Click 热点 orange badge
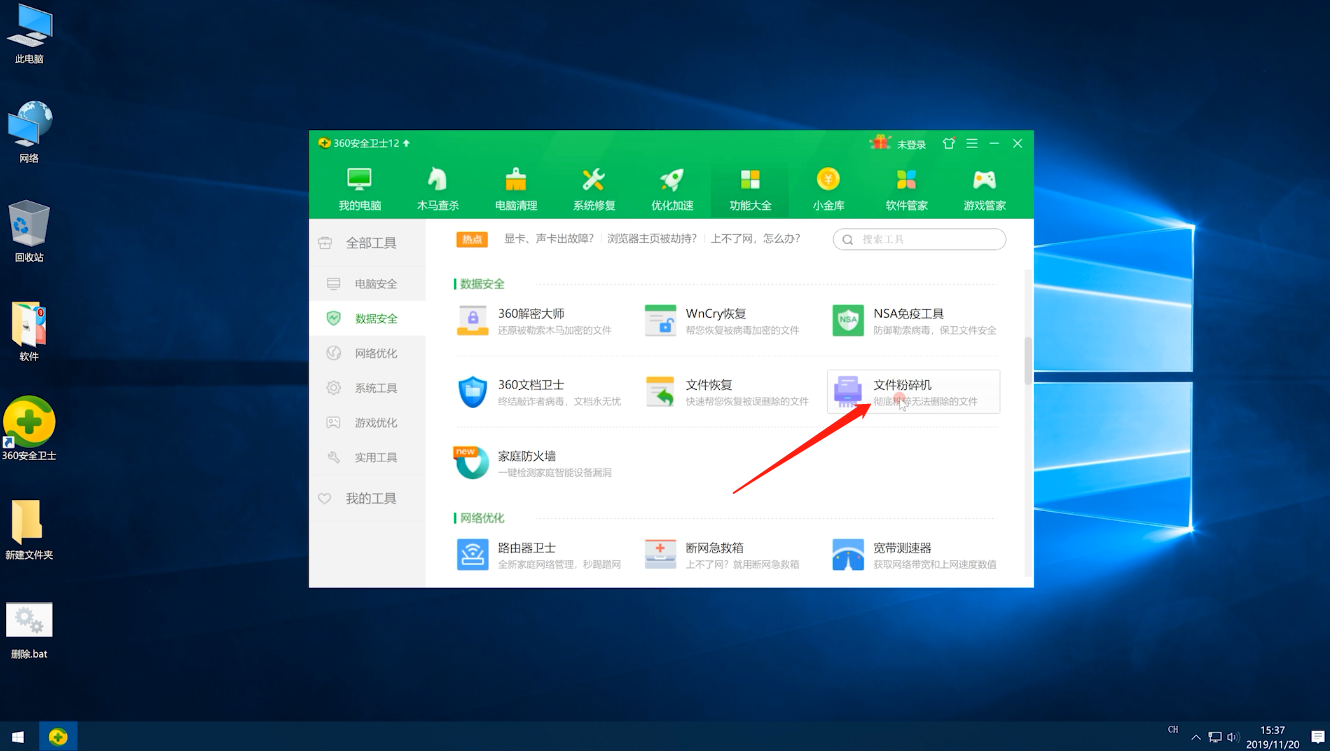Viewport: 1330px width, 751px height. coord(472,239)
